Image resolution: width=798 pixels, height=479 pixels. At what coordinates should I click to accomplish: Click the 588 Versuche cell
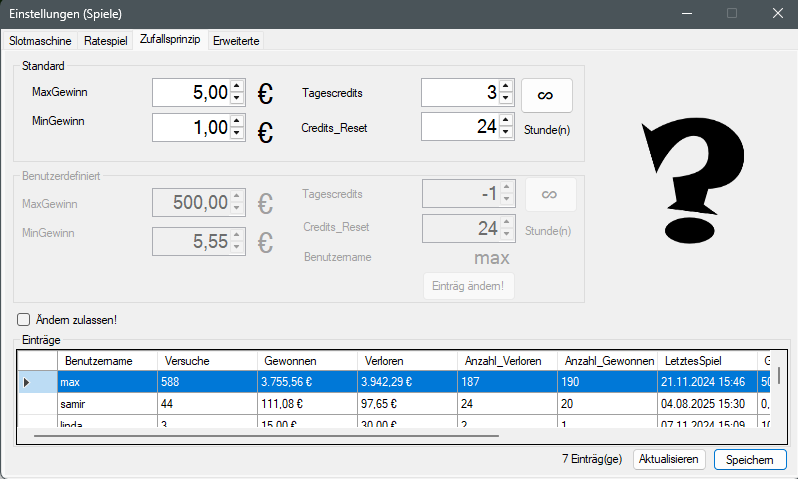pyautogui.click(x=207, y=382)
